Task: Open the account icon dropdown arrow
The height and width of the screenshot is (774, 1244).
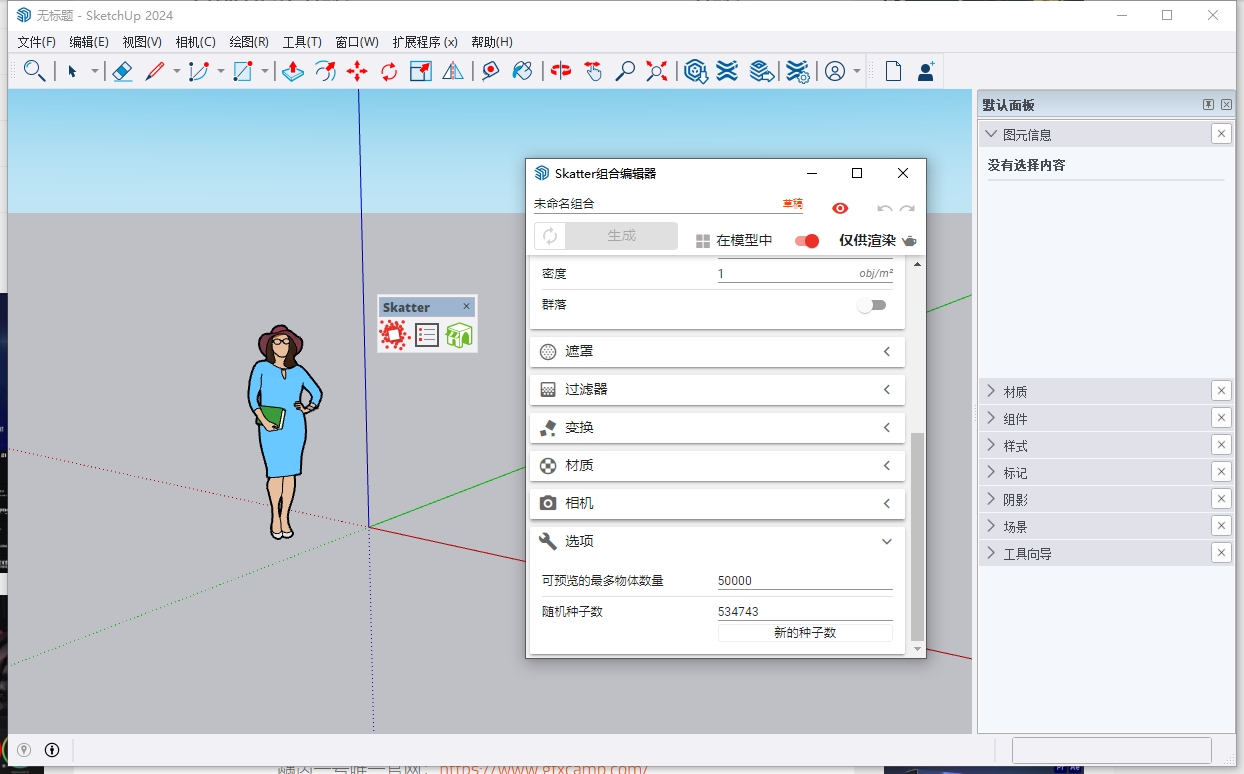Action: (x=857, y=71)
